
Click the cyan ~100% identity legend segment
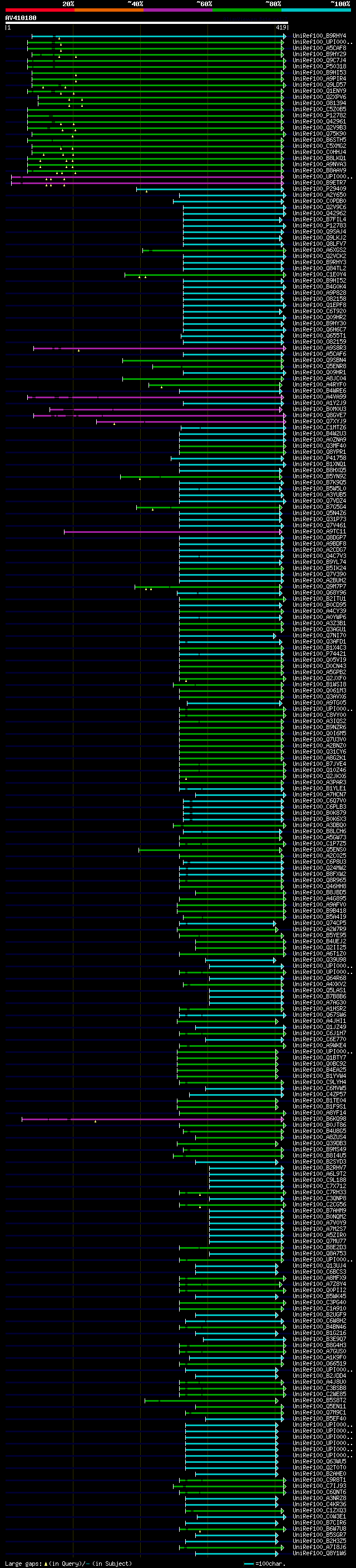(316, 10)
